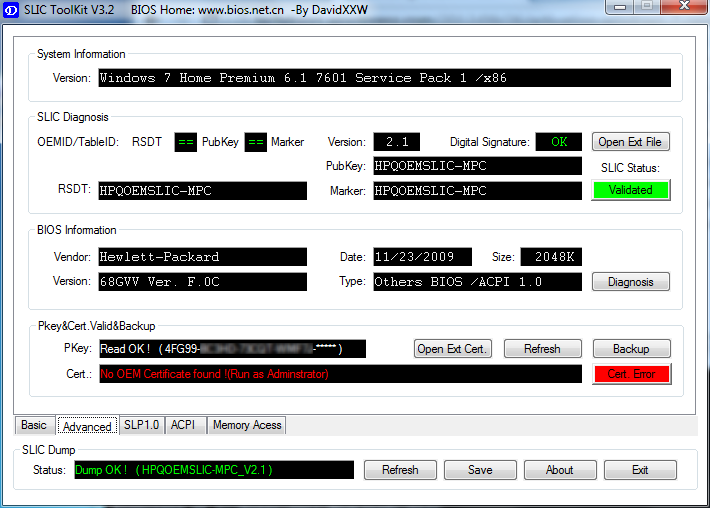Screen dimensions: 710x508
Task: Click the PubKey field showing HPQOEMSLIC-MPC
Action: (477, 166)
